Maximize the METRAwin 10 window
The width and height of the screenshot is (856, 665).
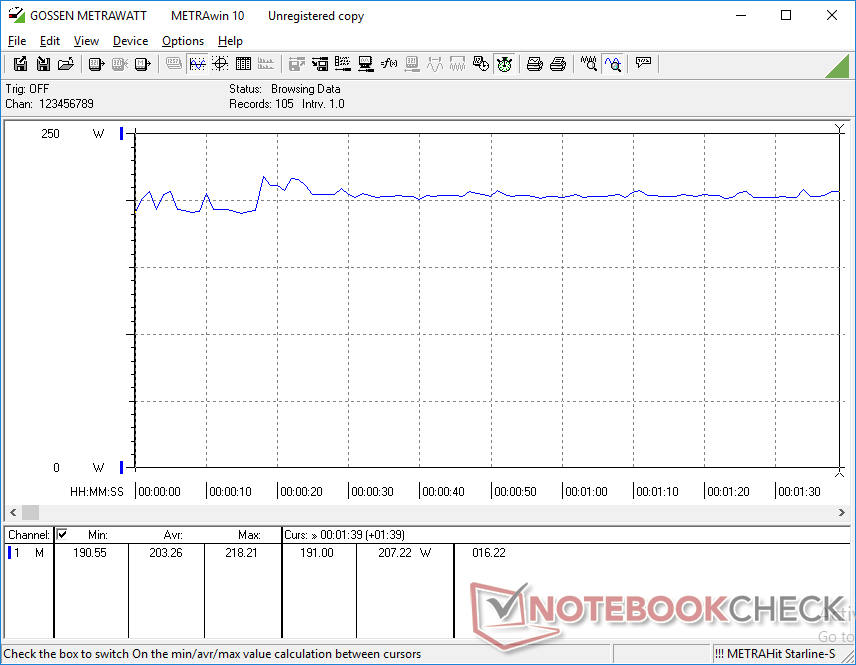click(x=786, y=15)
